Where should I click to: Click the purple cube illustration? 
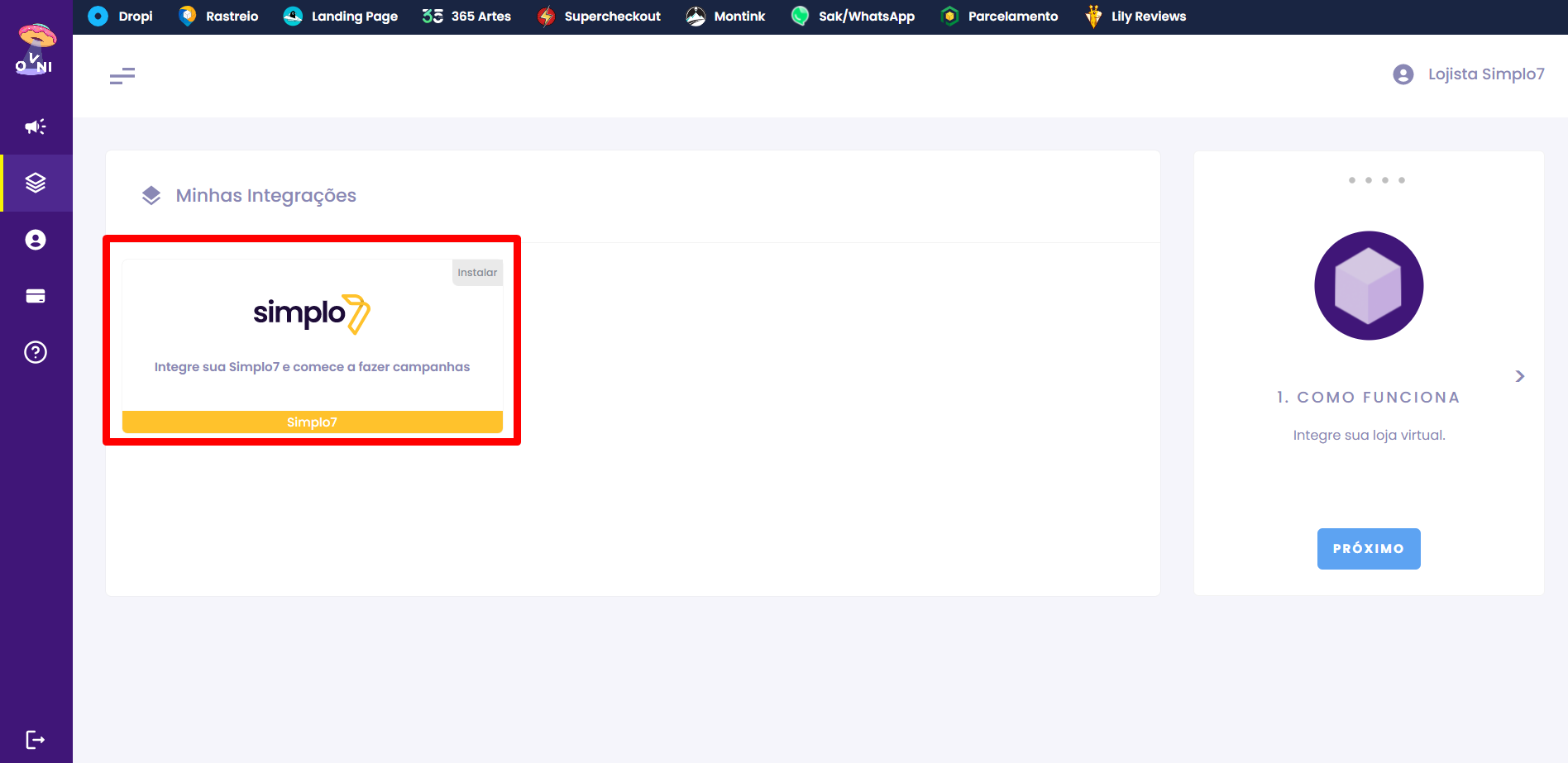pos(1369,285)
